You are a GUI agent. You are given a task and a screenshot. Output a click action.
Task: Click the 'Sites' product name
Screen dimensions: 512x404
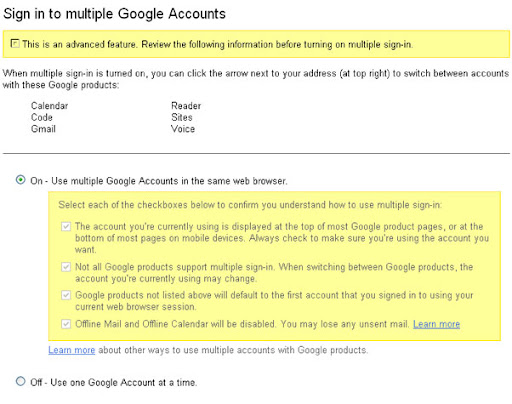[x=182, y=117]
